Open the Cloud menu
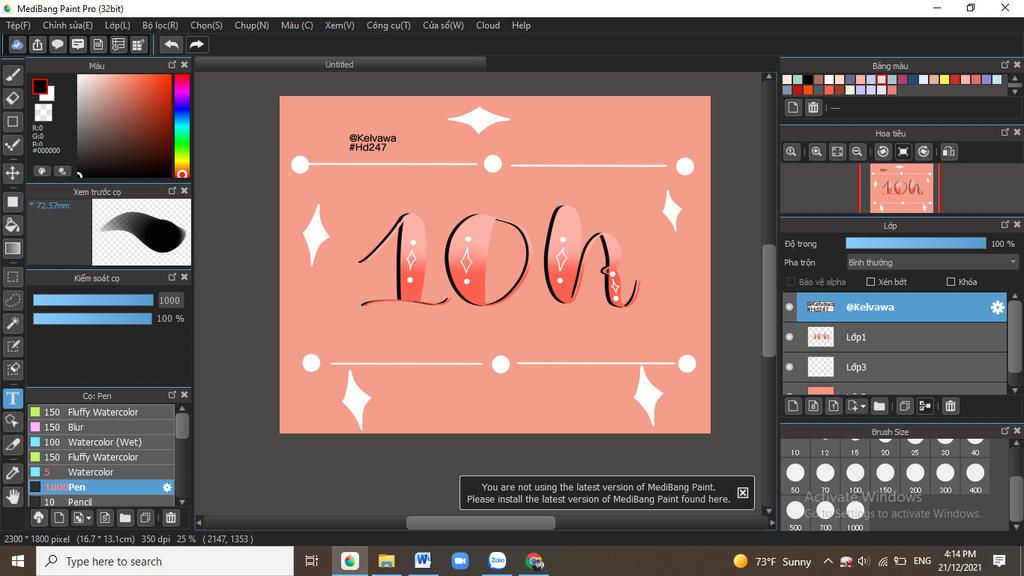The image size is (1024, 576). 488,25
